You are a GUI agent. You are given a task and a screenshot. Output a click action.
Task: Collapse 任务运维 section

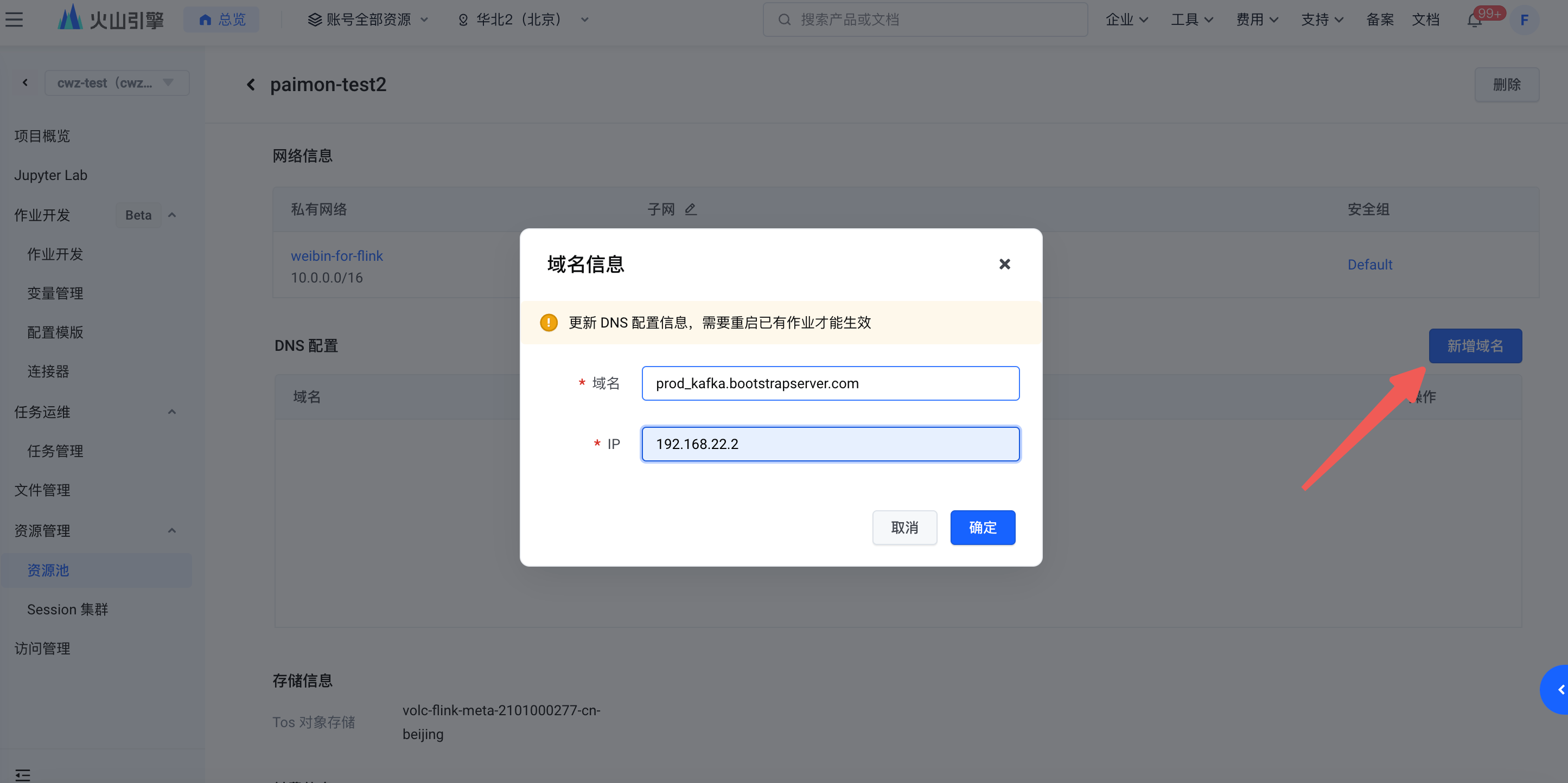point(172,412)
